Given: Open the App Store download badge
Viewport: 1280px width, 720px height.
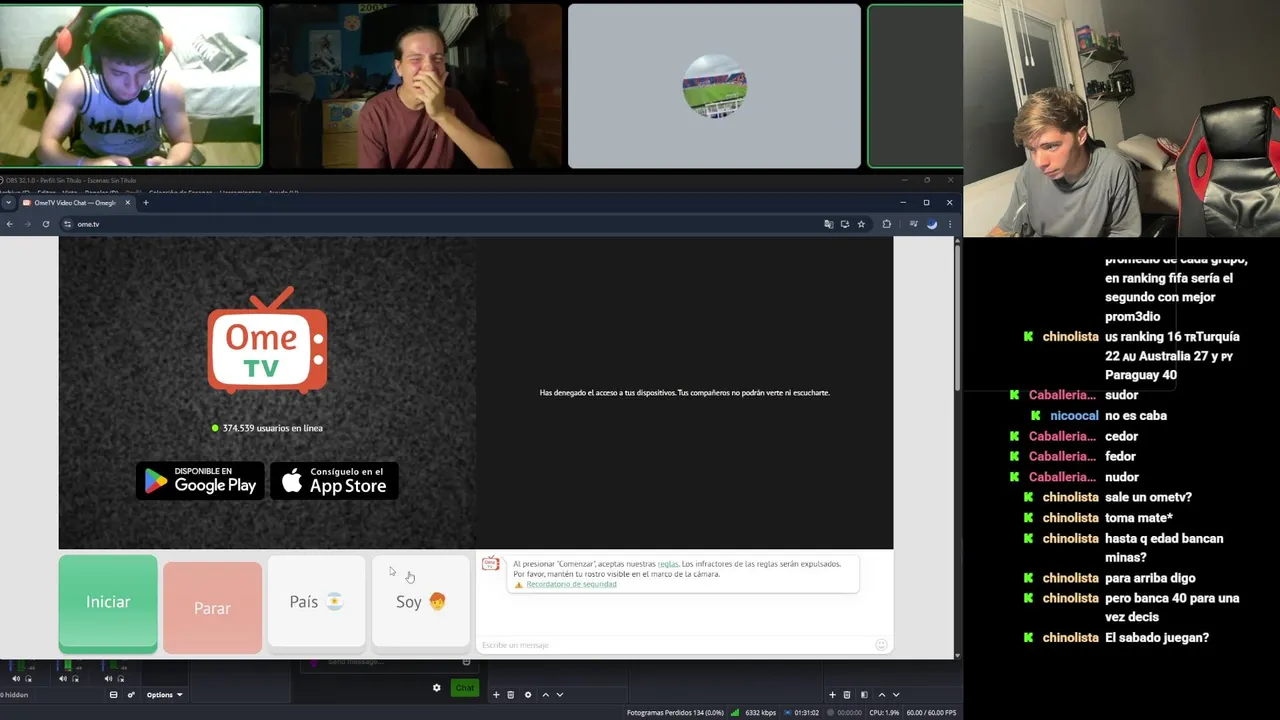Looking at the screenshot, I should point(334,481).
